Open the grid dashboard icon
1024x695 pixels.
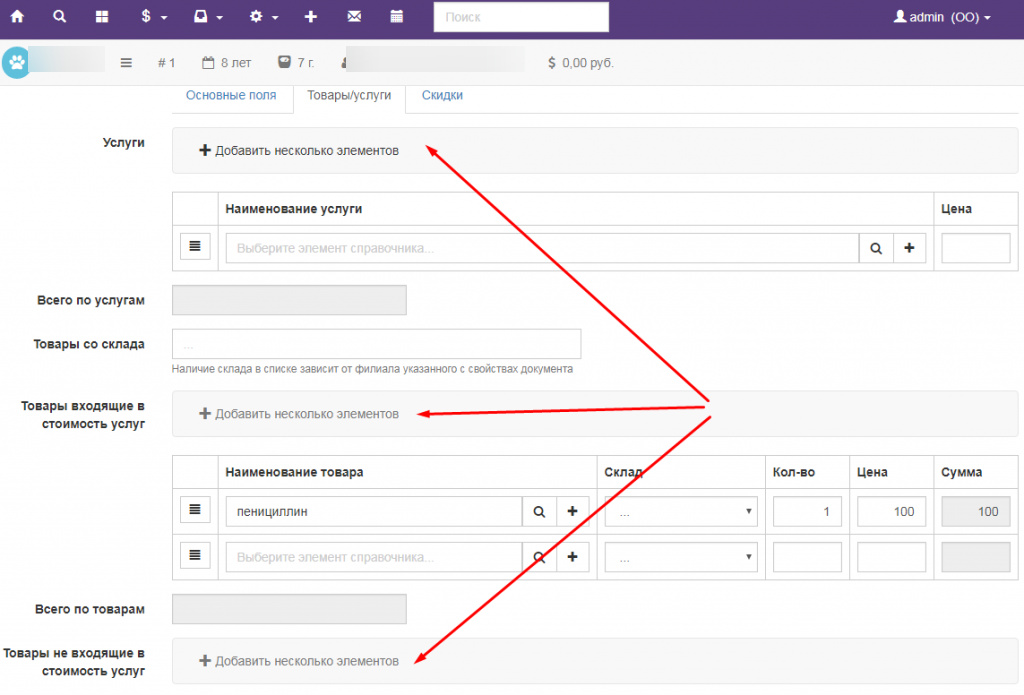tap(102, 16)
